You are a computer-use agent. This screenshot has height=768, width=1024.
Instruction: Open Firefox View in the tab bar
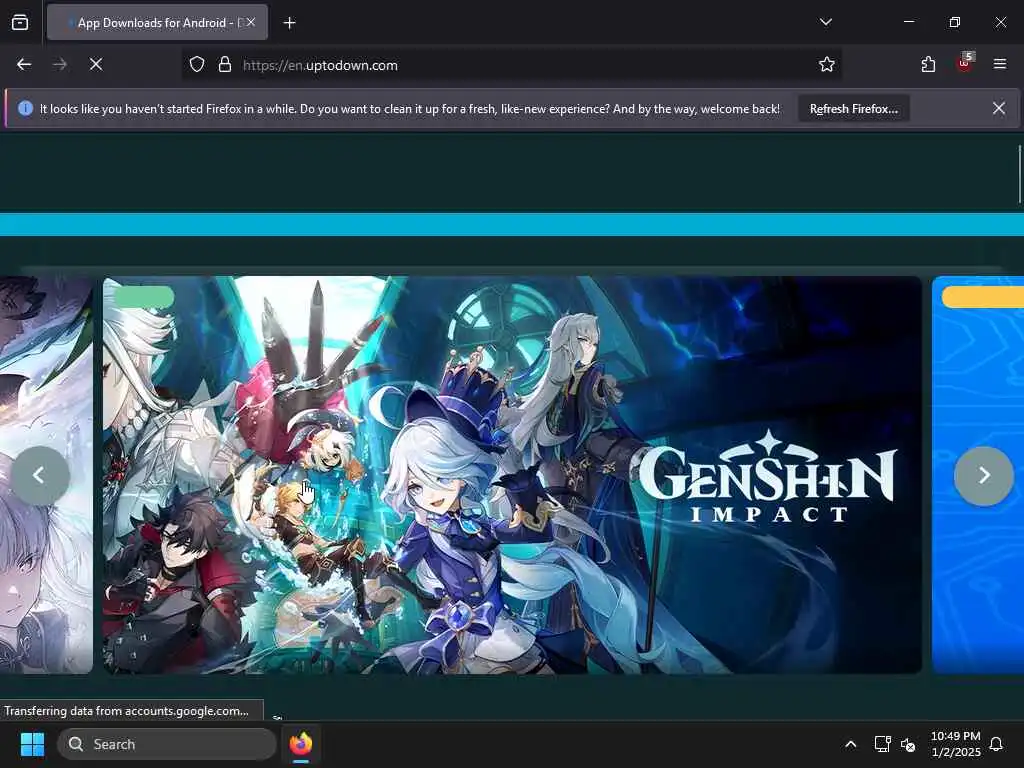(x=20, y=22)
